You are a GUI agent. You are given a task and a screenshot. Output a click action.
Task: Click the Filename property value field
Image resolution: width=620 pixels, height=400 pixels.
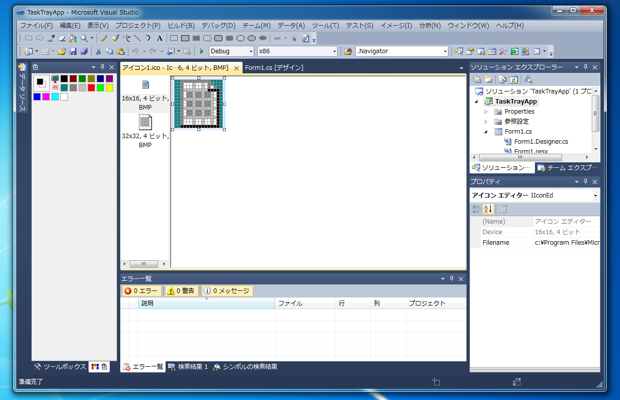566,243
